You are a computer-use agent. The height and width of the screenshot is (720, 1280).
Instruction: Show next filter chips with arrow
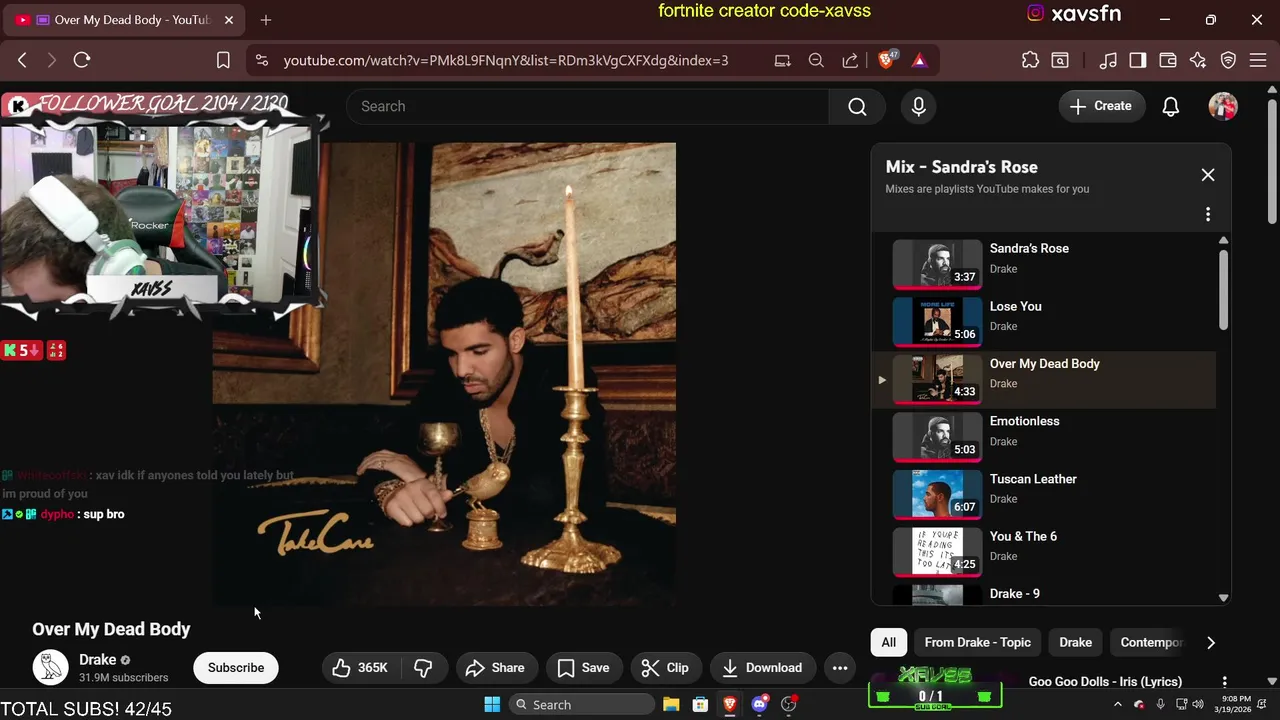tap(1211, 643)
